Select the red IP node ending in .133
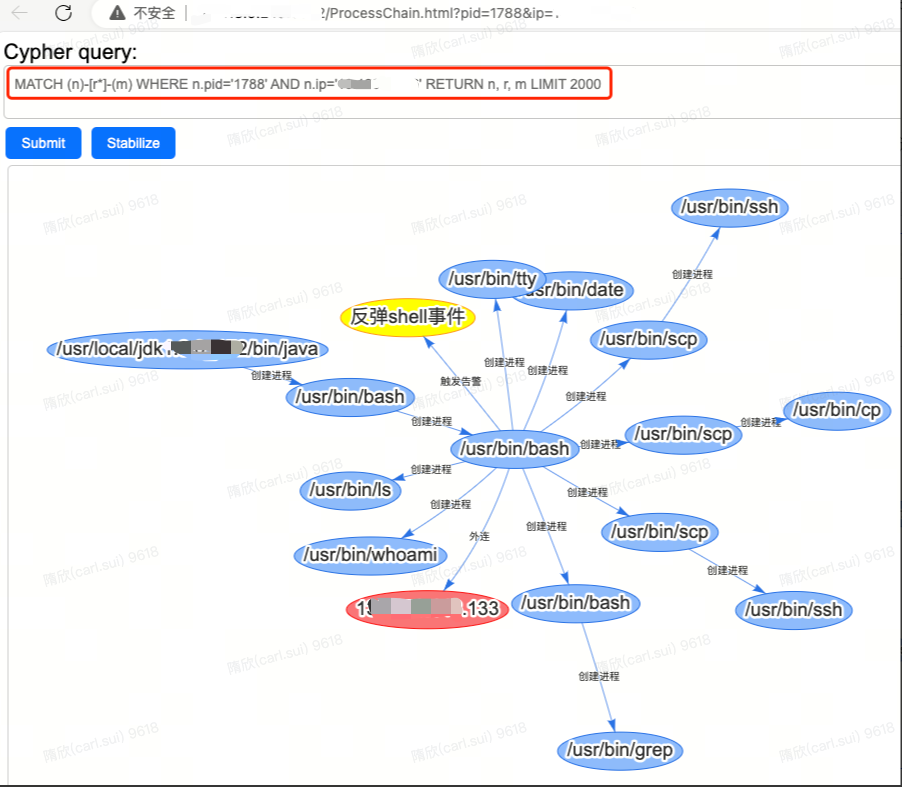The height and width of the screenshot is (787, 902). pyautogui.click(x=427, y=609)
